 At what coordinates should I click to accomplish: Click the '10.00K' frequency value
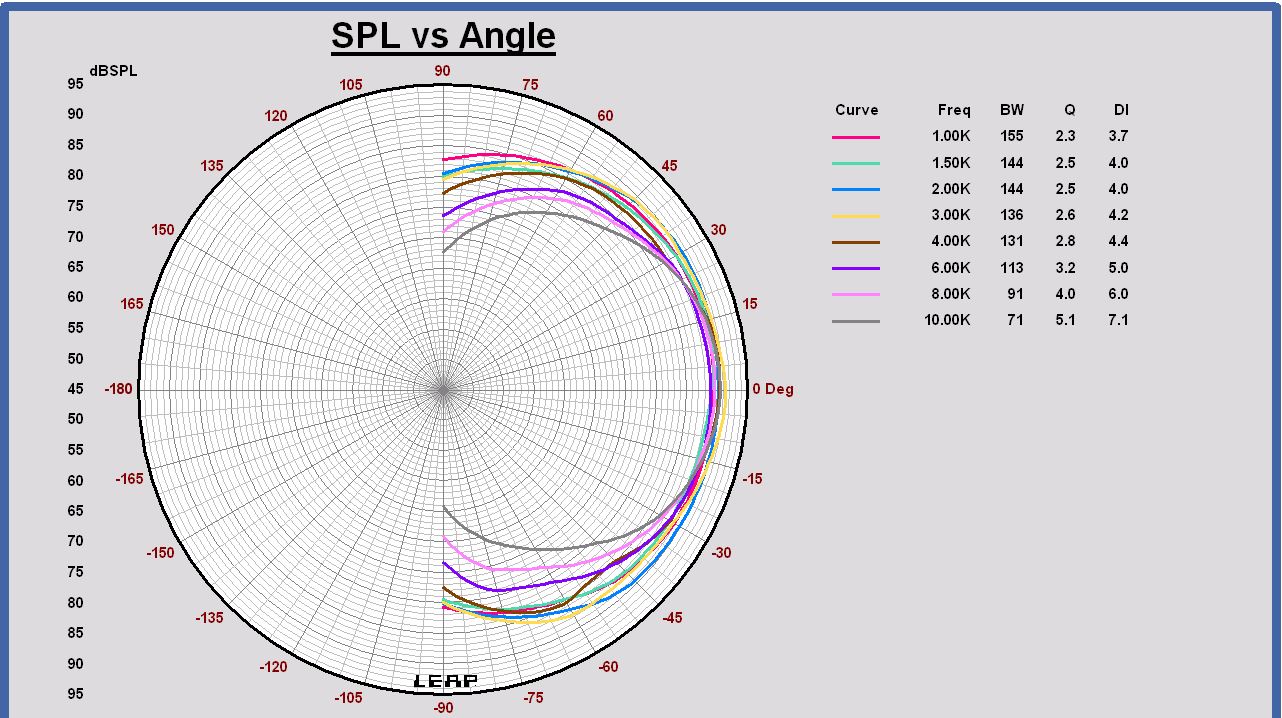coord(947,320)
